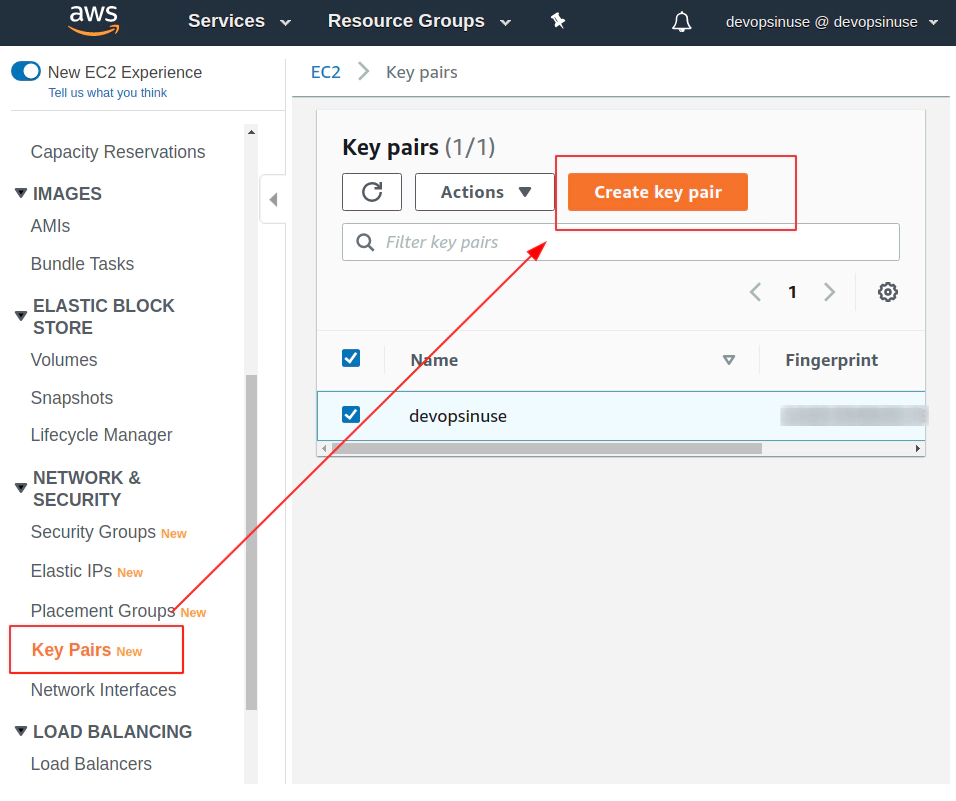Click page number 1
The height and width of the screenshot is (801, 956).
[x=793, y=292]
